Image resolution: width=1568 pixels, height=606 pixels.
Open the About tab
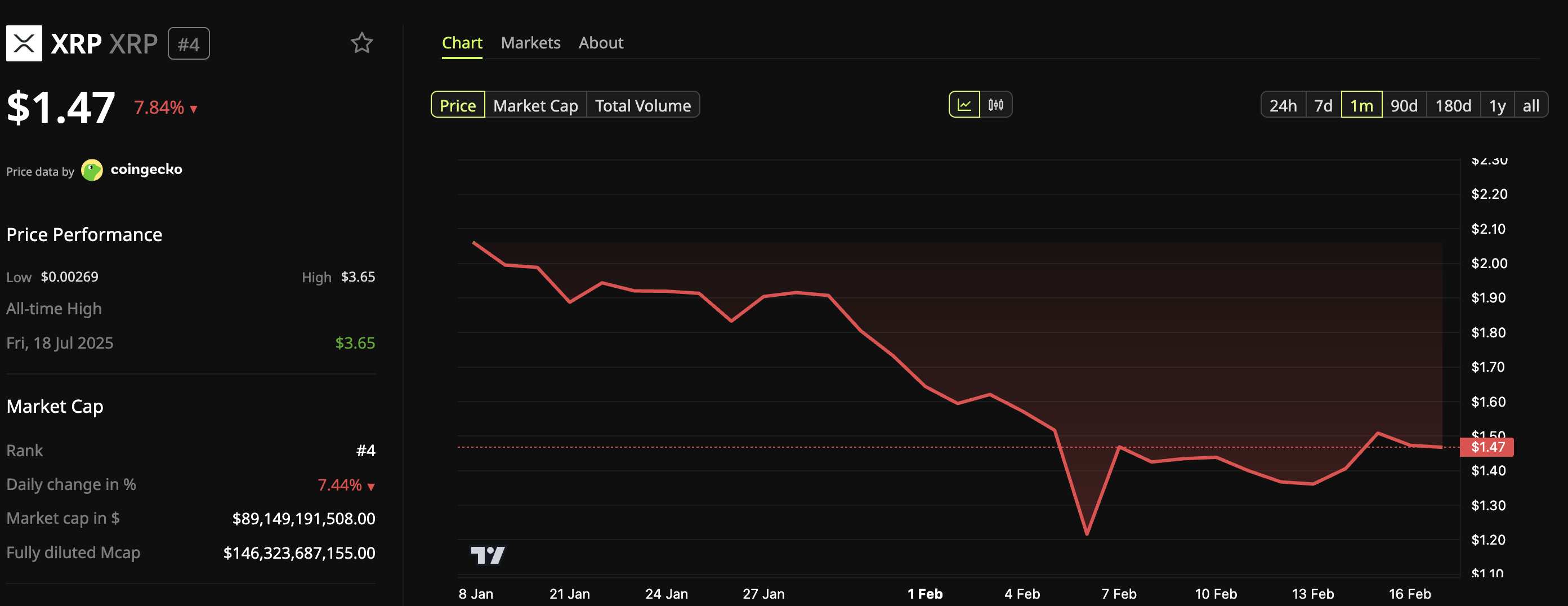(601, 43)
